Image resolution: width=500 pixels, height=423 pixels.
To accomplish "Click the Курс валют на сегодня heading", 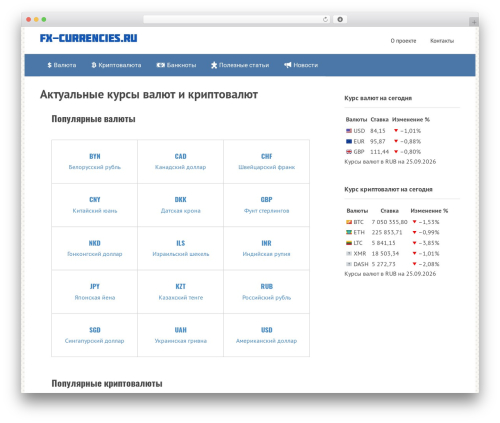I will pos(378,98).
